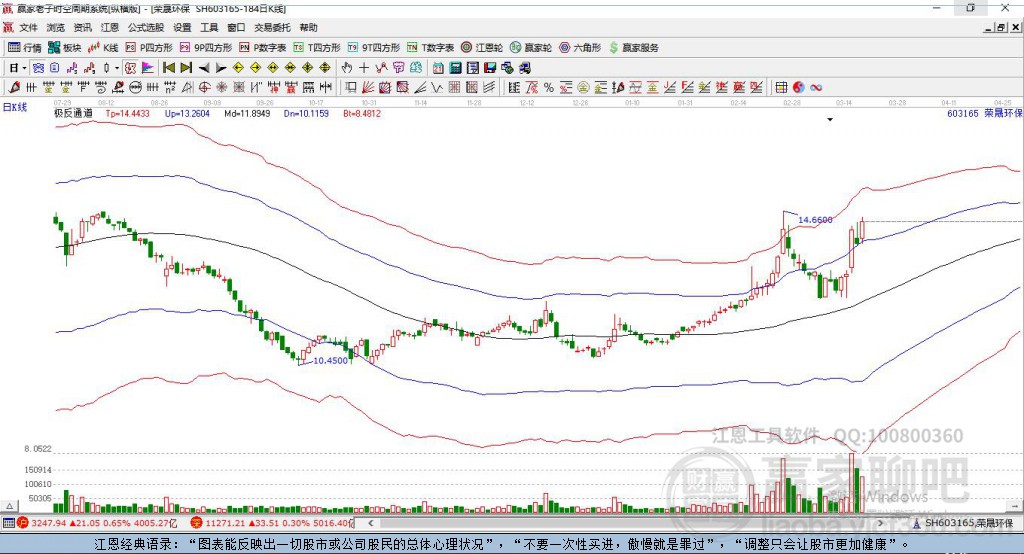The width and height of the screenshot is (1024, 554).
Task: Click the Shanghai index 3247.94 status entry
Action: [97, 523]
